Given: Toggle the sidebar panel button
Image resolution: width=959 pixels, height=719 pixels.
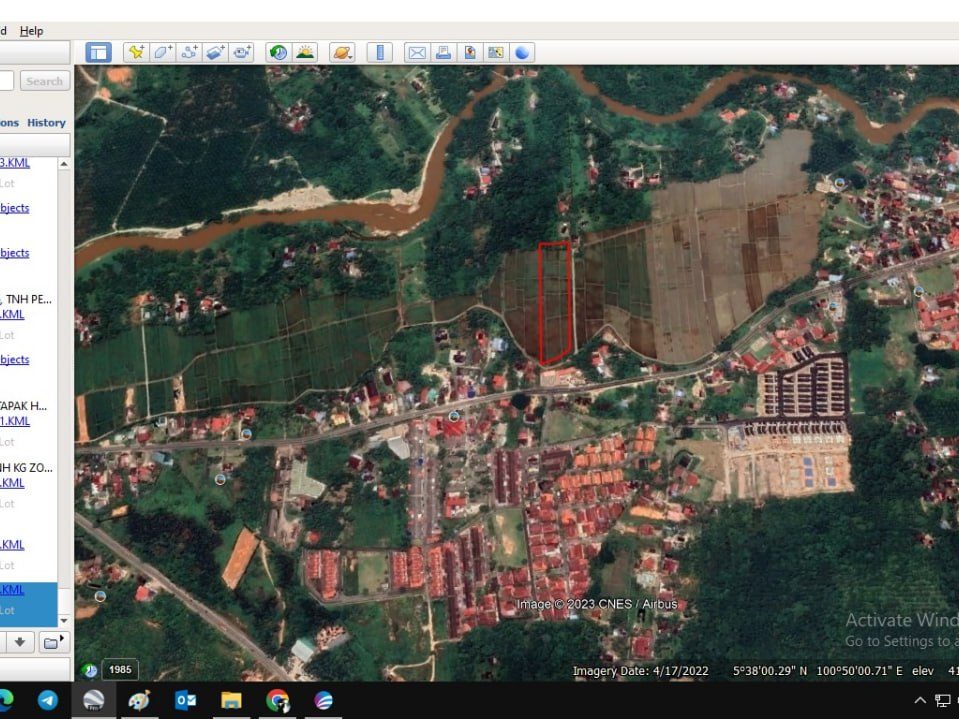Looking at the screenshot, I should tap(98, 53).
